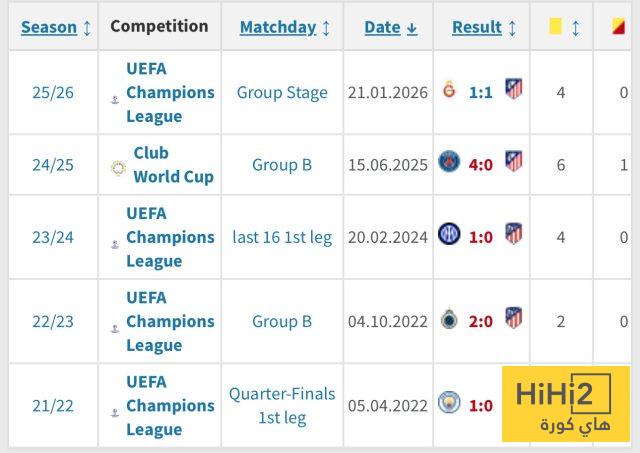The width and height of the screenshot is (640, 453).
Task: Open the 1:1 match result
Action: click(481, 92)
